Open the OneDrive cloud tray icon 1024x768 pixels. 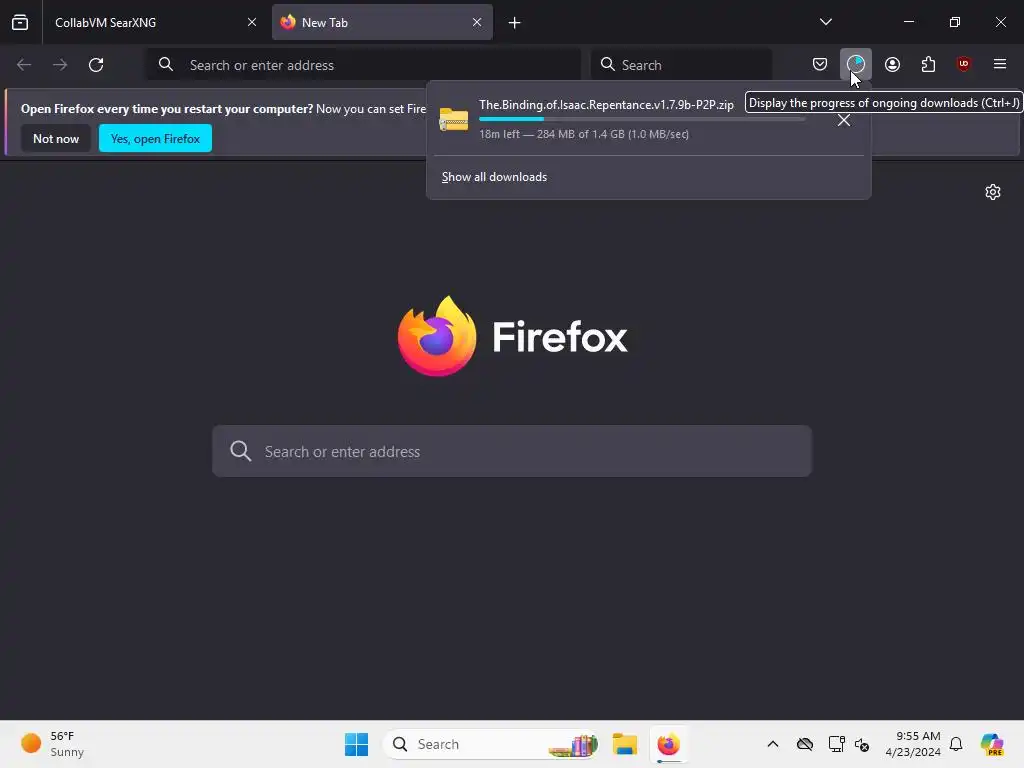pyautogui.click(x=805, y=744)
